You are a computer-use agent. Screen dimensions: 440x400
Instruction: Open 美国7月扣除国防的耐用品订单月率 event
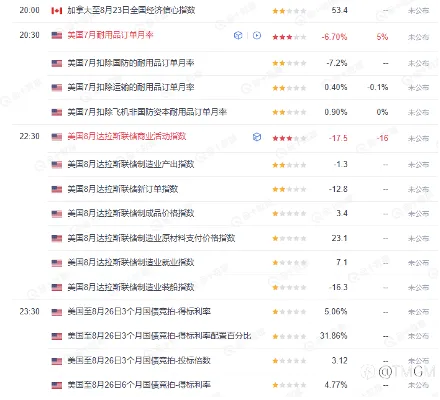131,63
